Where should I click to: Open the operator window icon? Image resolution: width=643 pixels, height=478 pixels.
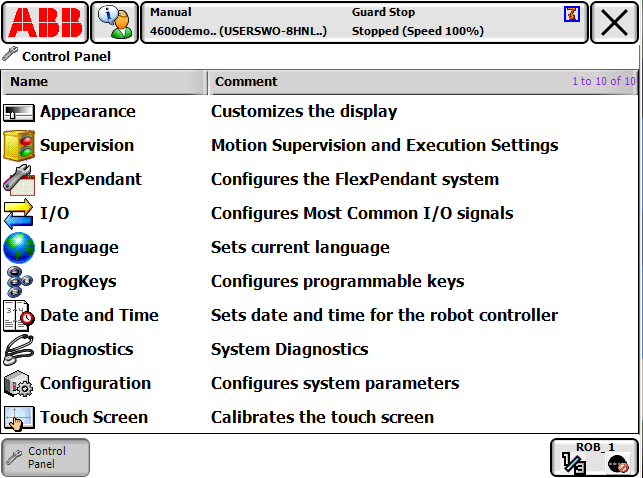pos(115,22)
